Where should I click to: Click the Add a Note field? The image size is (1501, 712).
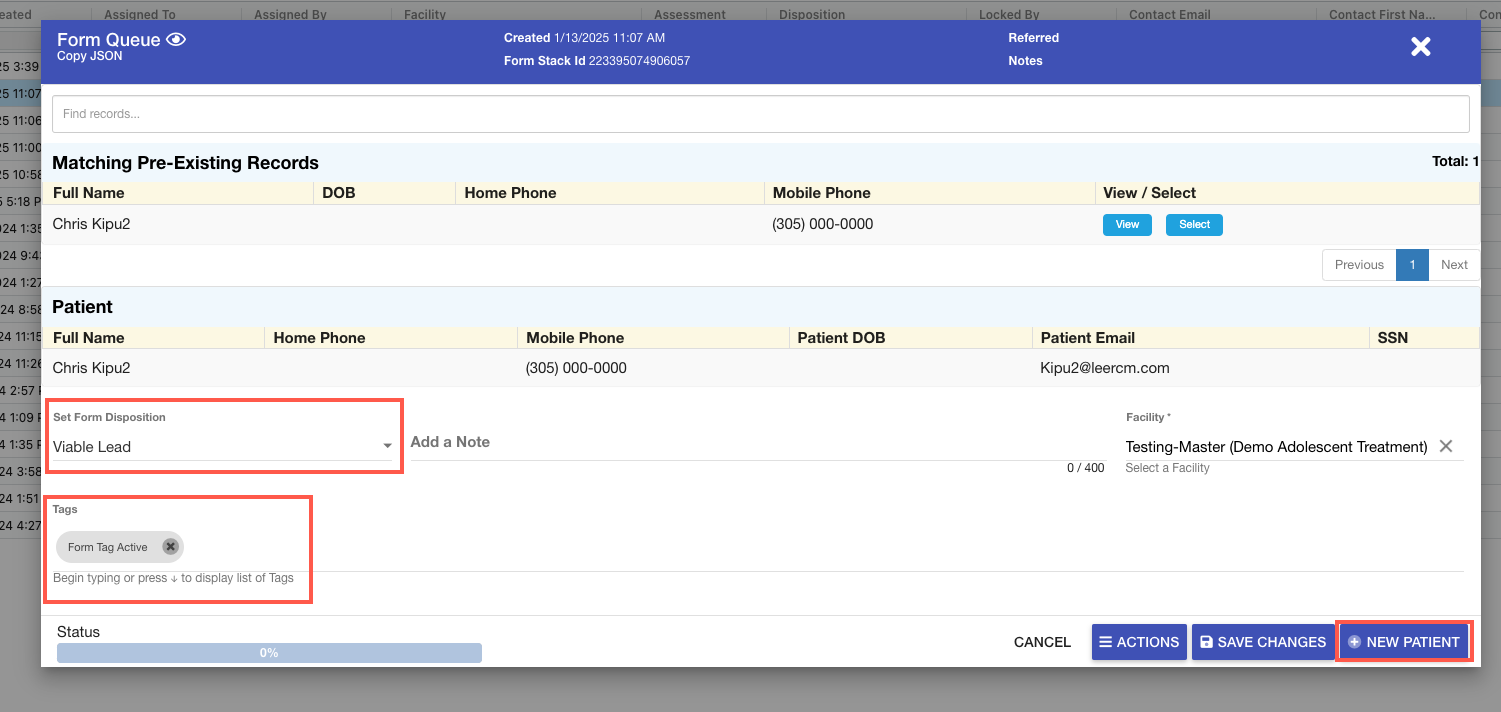[x=756, y=442]
